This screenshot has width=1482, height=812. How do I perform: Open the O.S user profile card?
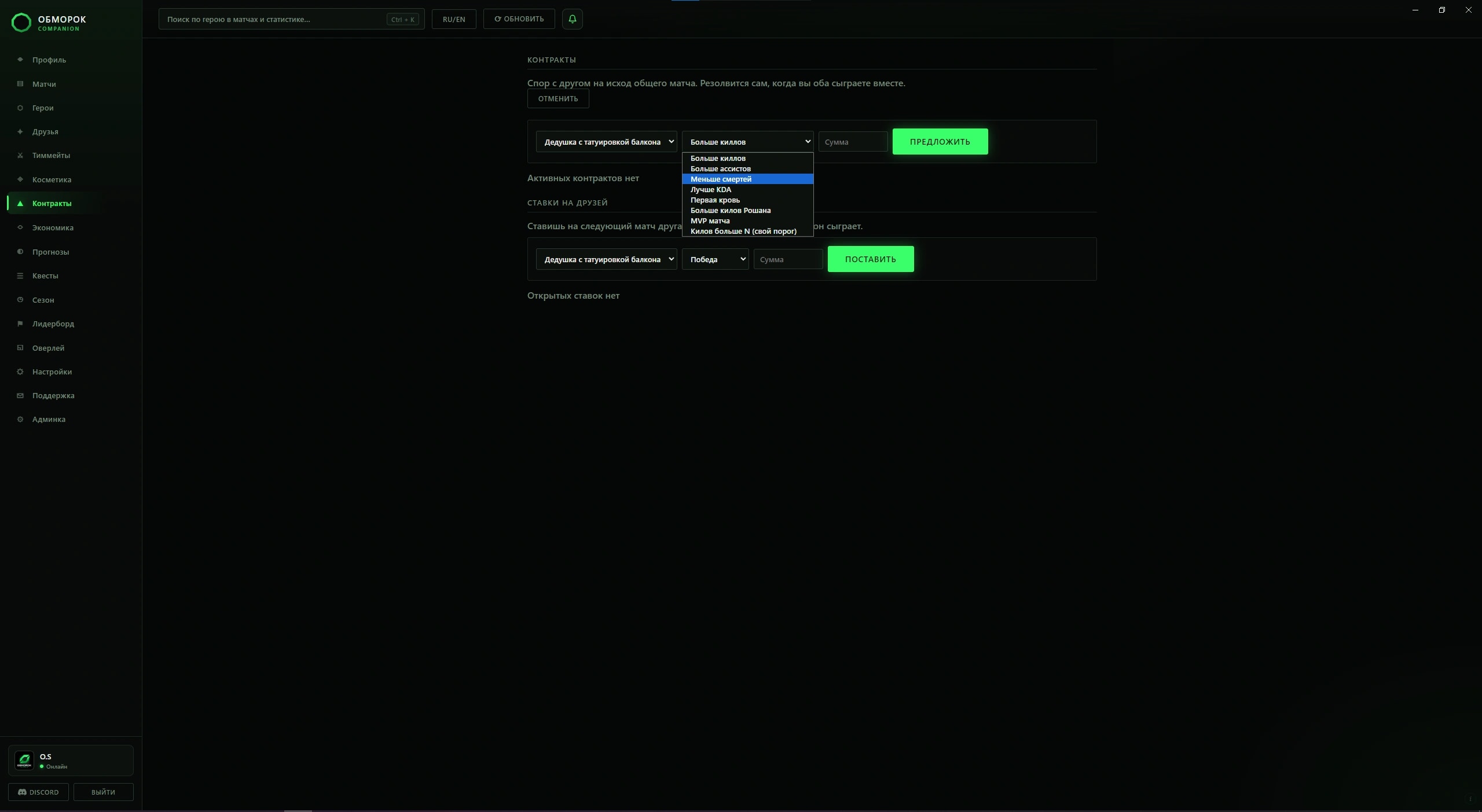tap(71, 760)
